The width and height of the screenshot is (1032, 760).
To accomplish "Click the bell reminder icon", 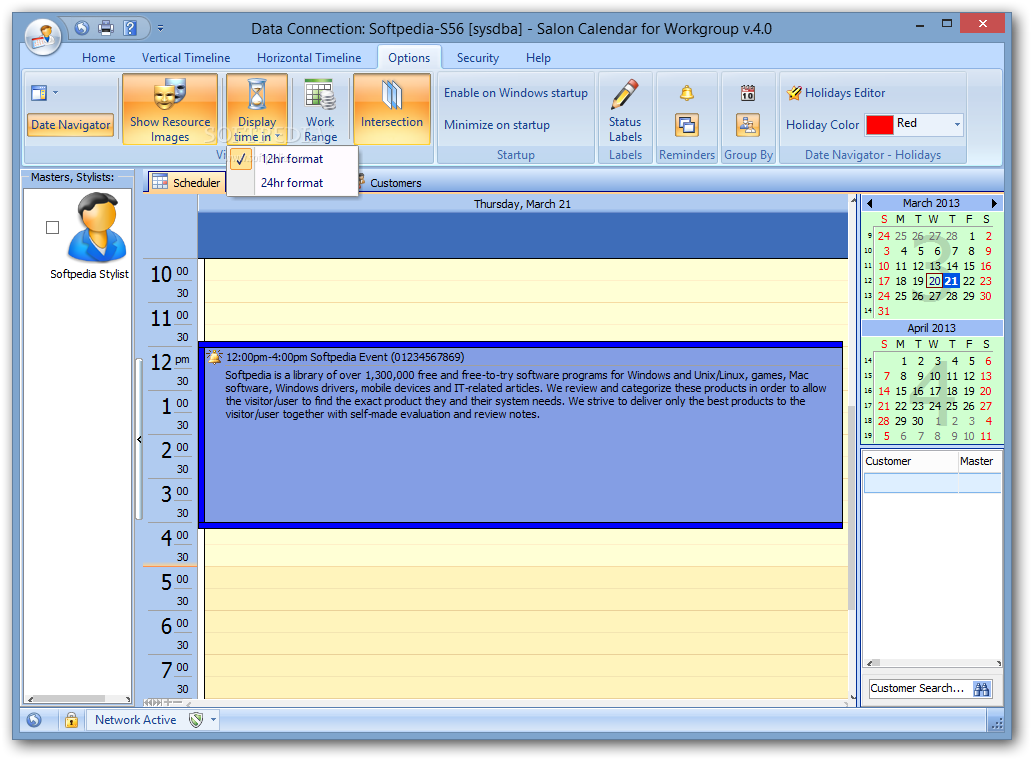I will (686, 93).
